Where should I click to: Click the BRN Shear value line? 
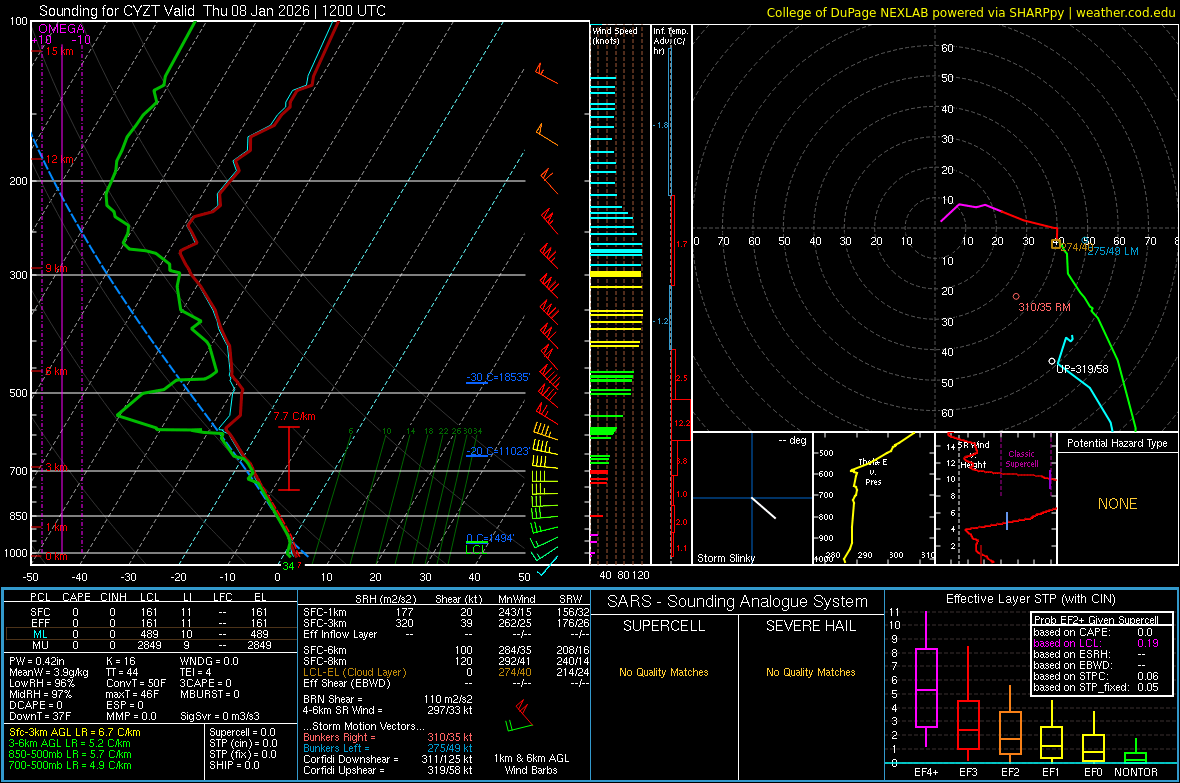coord(388,699)
